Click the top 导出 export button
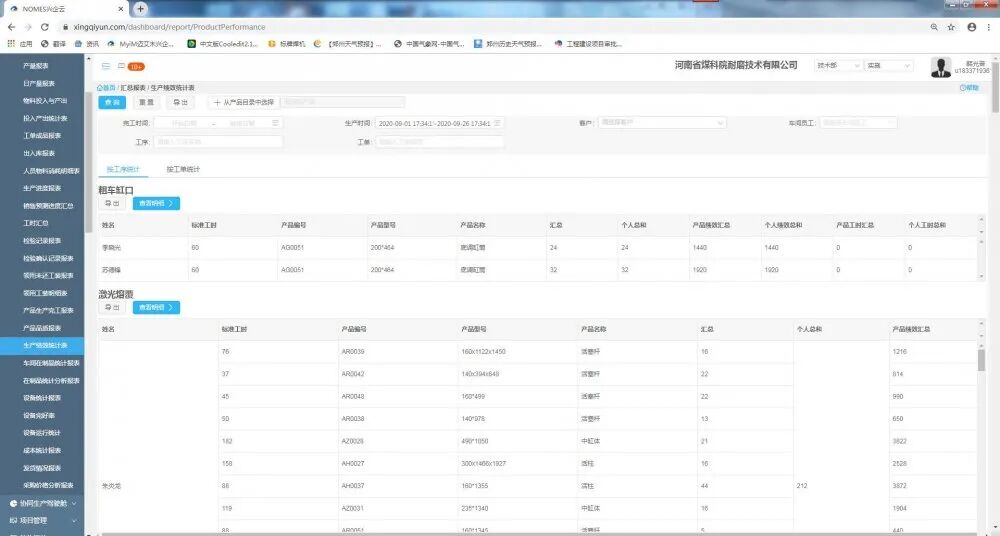The height and width of the screenshot is (536, 1000). pyautogui.click(x=180, y=102)
